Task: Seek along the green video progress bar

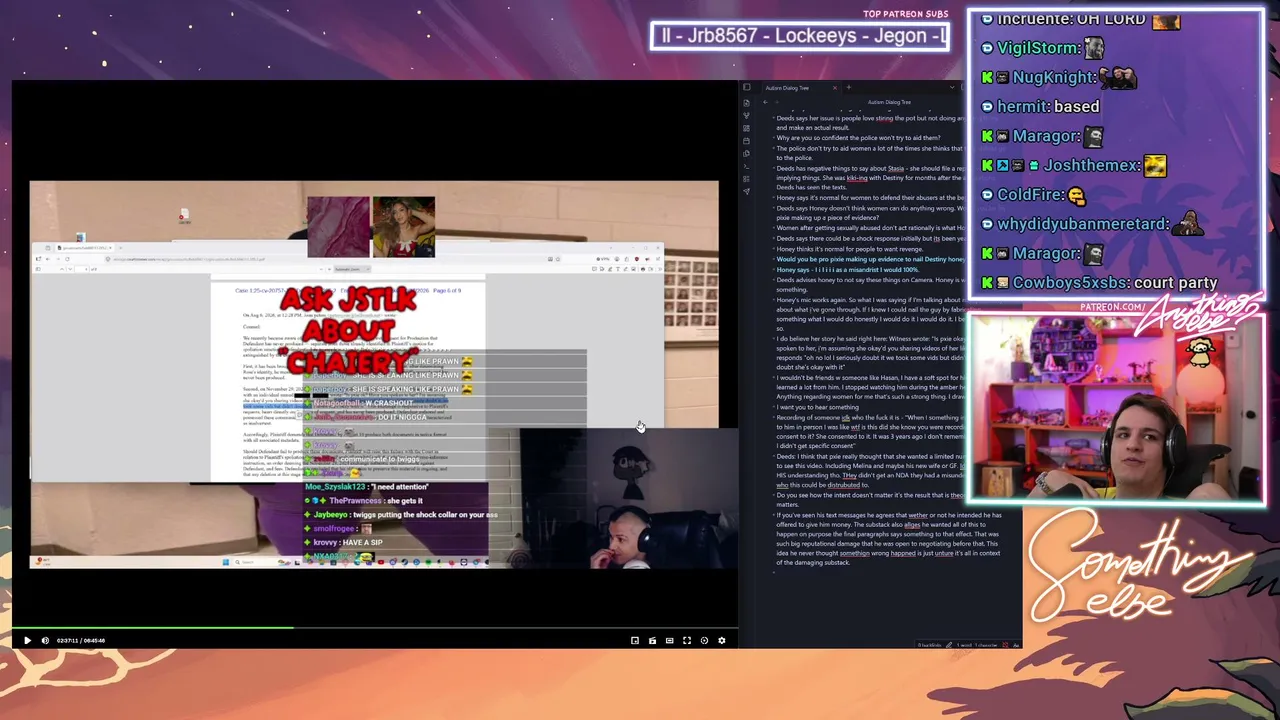Action: click(375, 628)
